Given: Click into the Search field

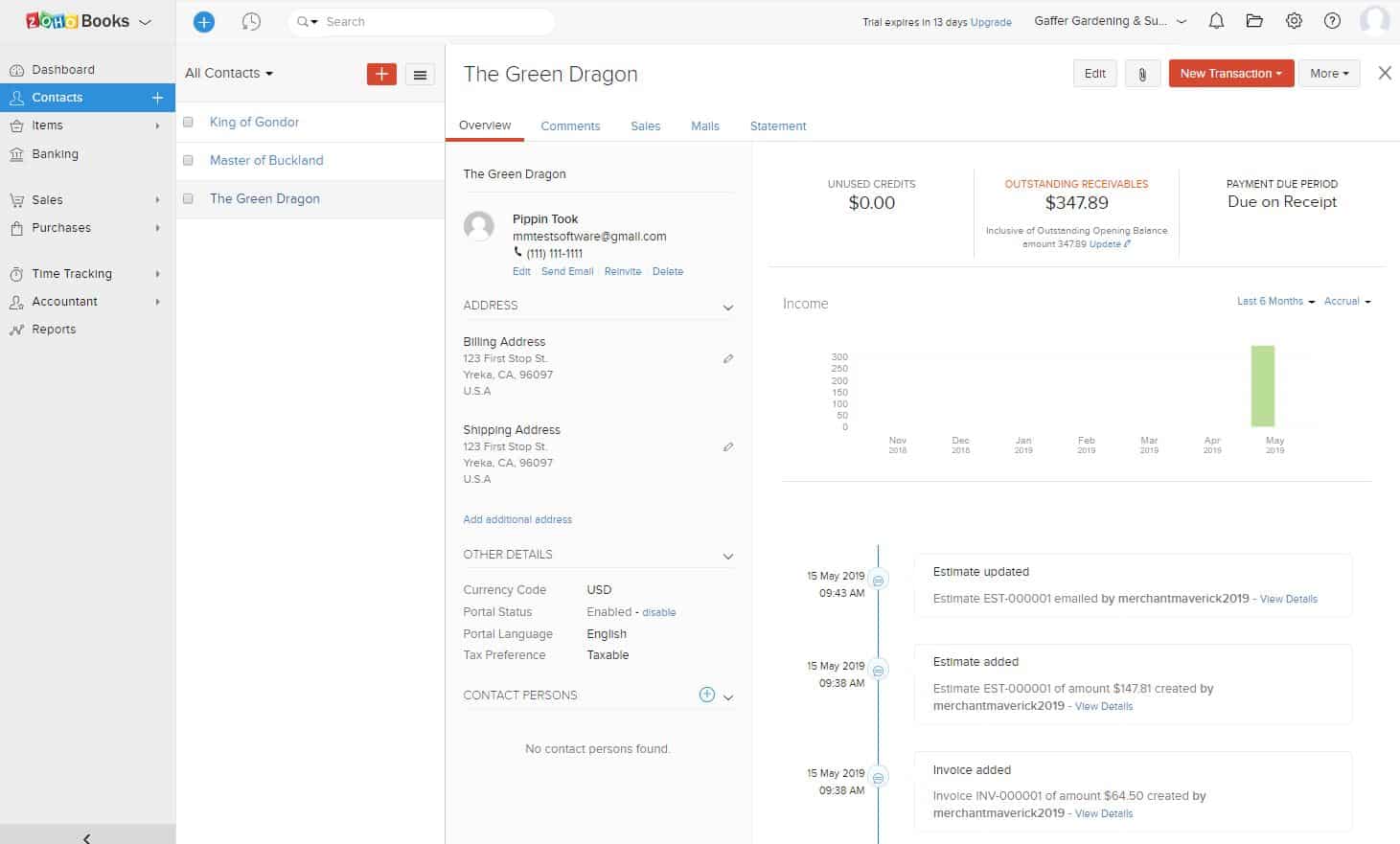Looking at the screenshot, I should tap(436, 22).
